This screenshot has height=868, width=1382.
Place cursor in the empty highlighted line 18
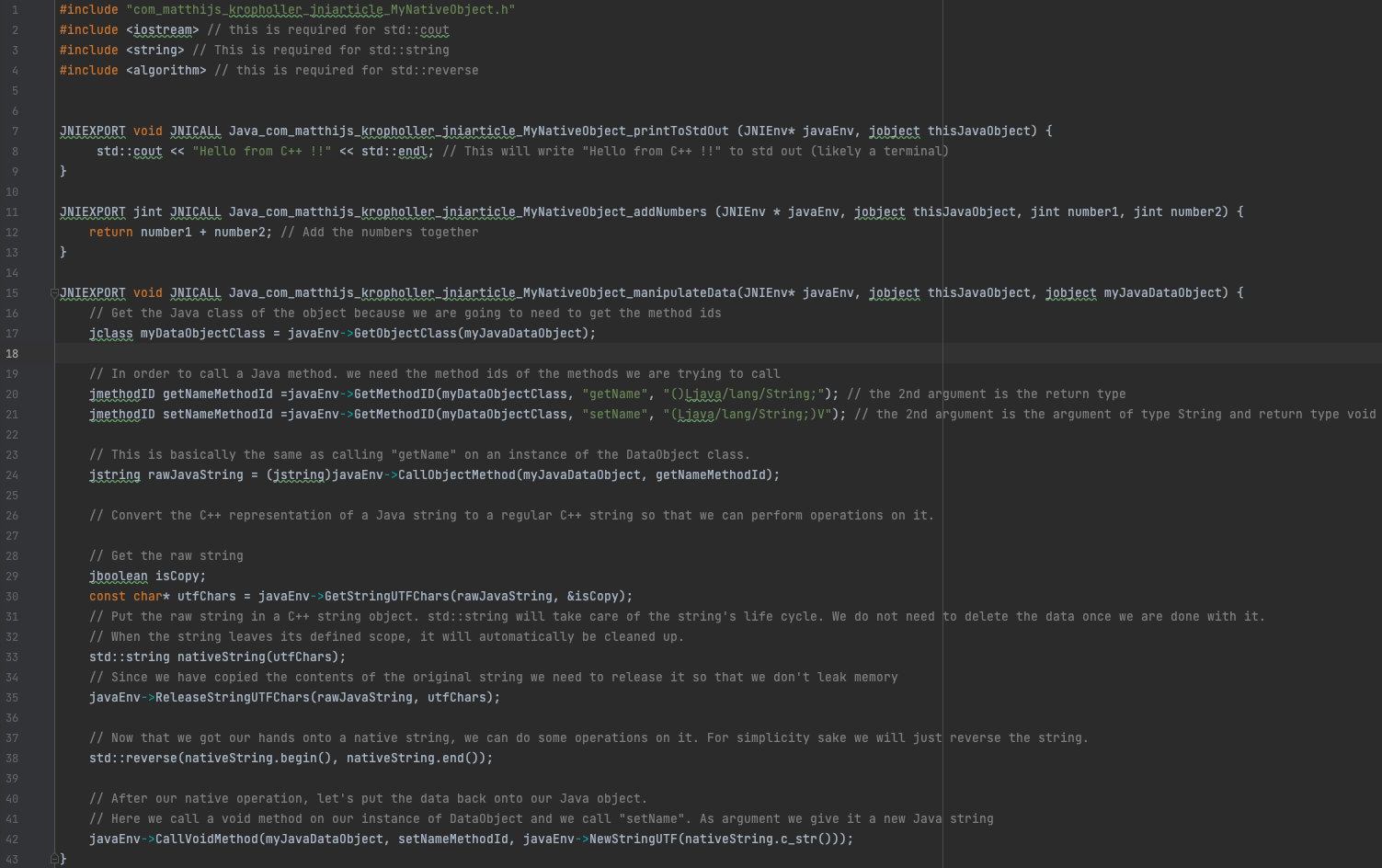552,354
